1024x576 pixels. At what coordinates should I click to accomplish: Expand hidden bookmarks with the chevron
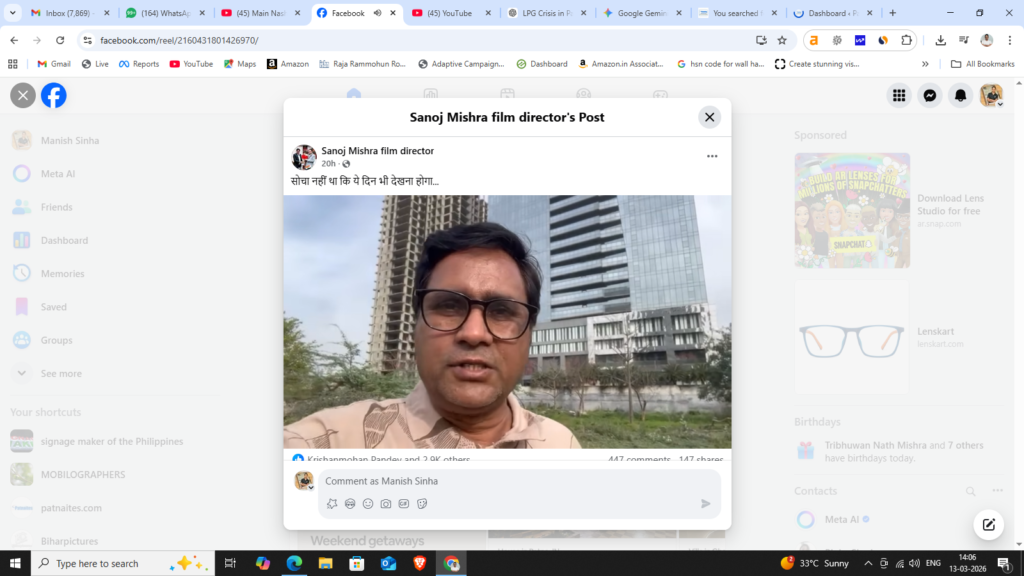(925, 64)
